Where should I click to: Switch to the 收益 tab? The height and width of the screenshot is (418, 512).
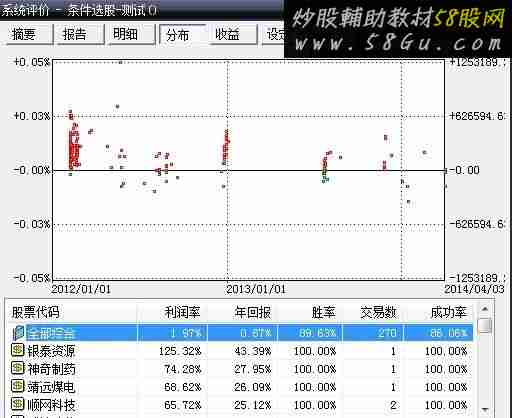233,34
